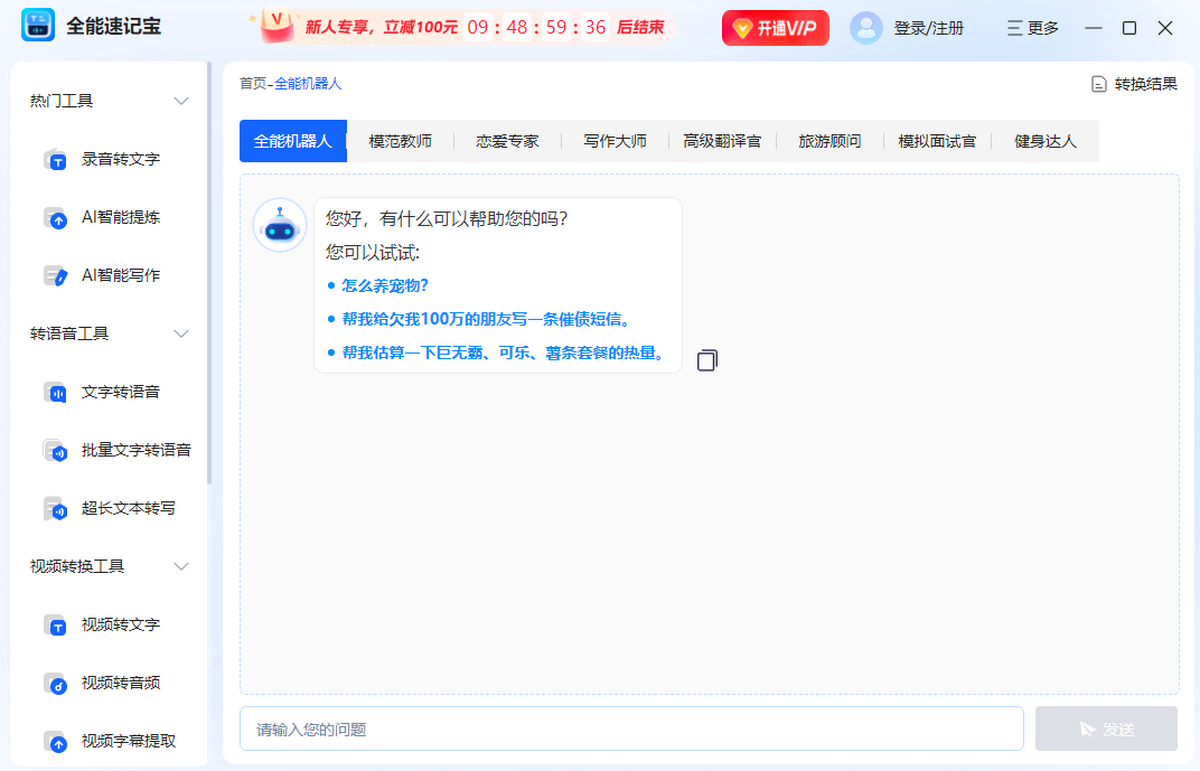
Task: Open the AI智能提炼 tool icon
Action: point(55,218)
